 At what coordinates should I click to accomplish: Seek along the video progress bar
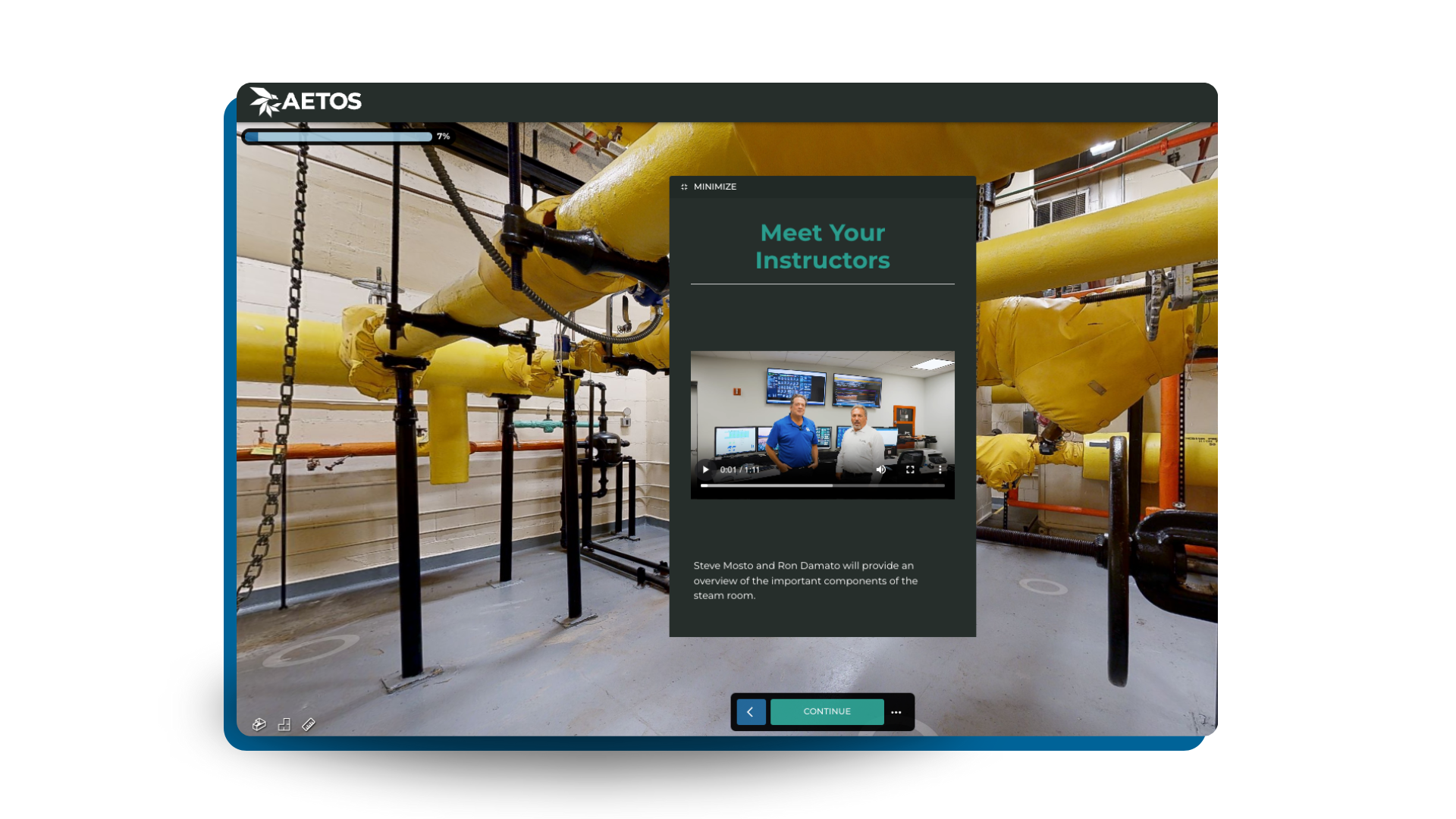point(823,485)
